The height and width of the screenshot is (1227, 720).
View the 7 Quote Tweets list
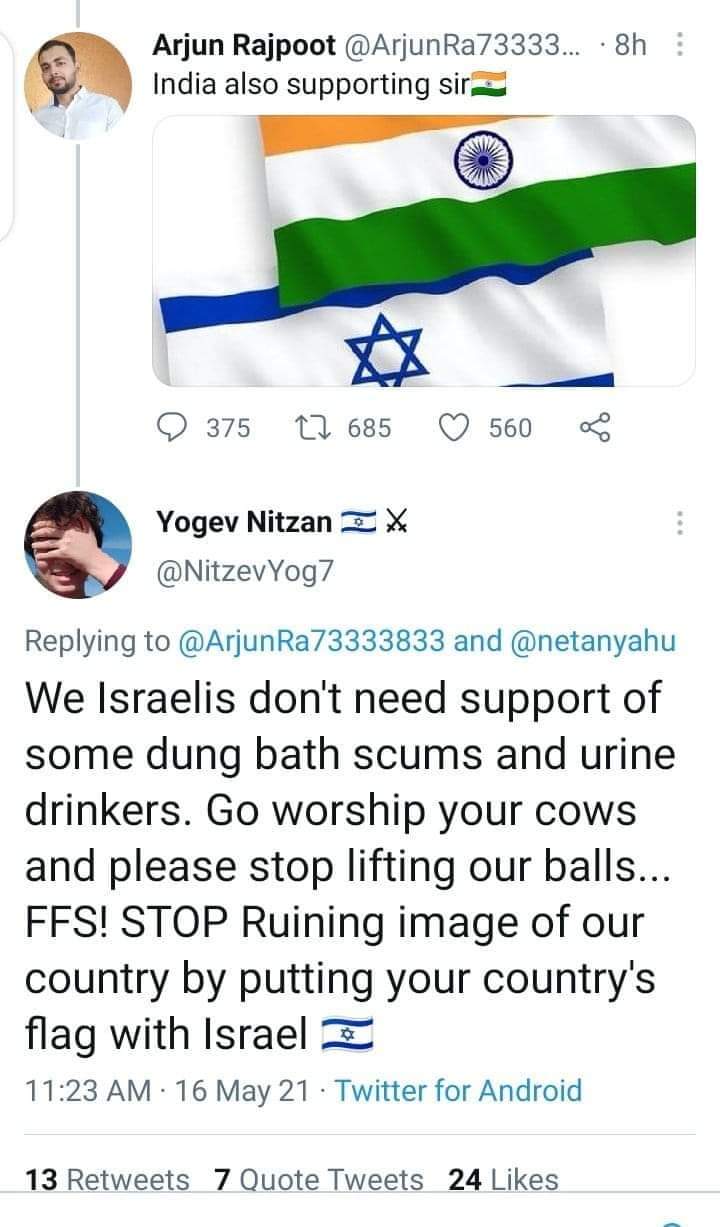tap(319, 1180)
